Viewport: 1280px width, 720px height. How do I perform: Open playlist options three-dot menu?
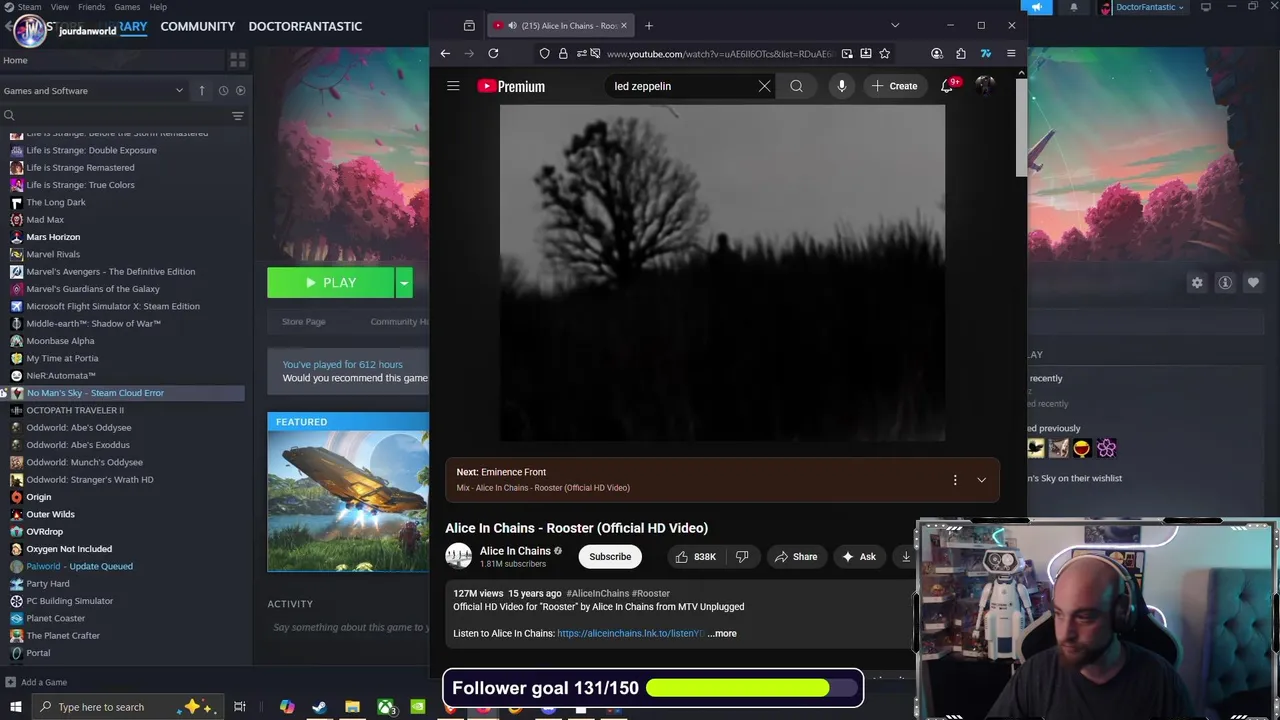pos(955,480)
